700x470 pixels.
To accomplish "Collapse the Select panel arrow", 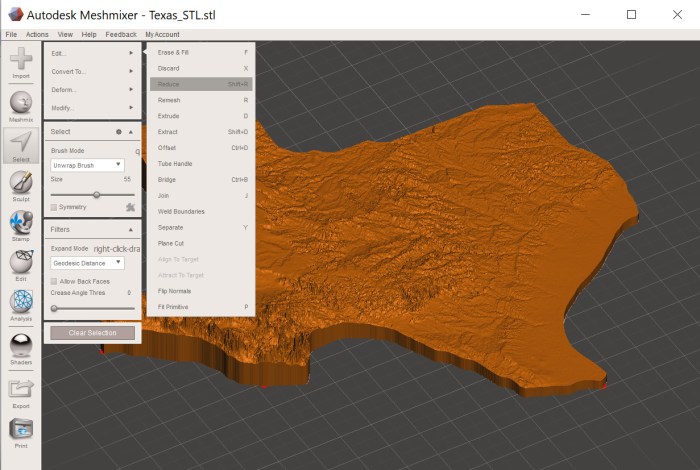I will (131, 132).
